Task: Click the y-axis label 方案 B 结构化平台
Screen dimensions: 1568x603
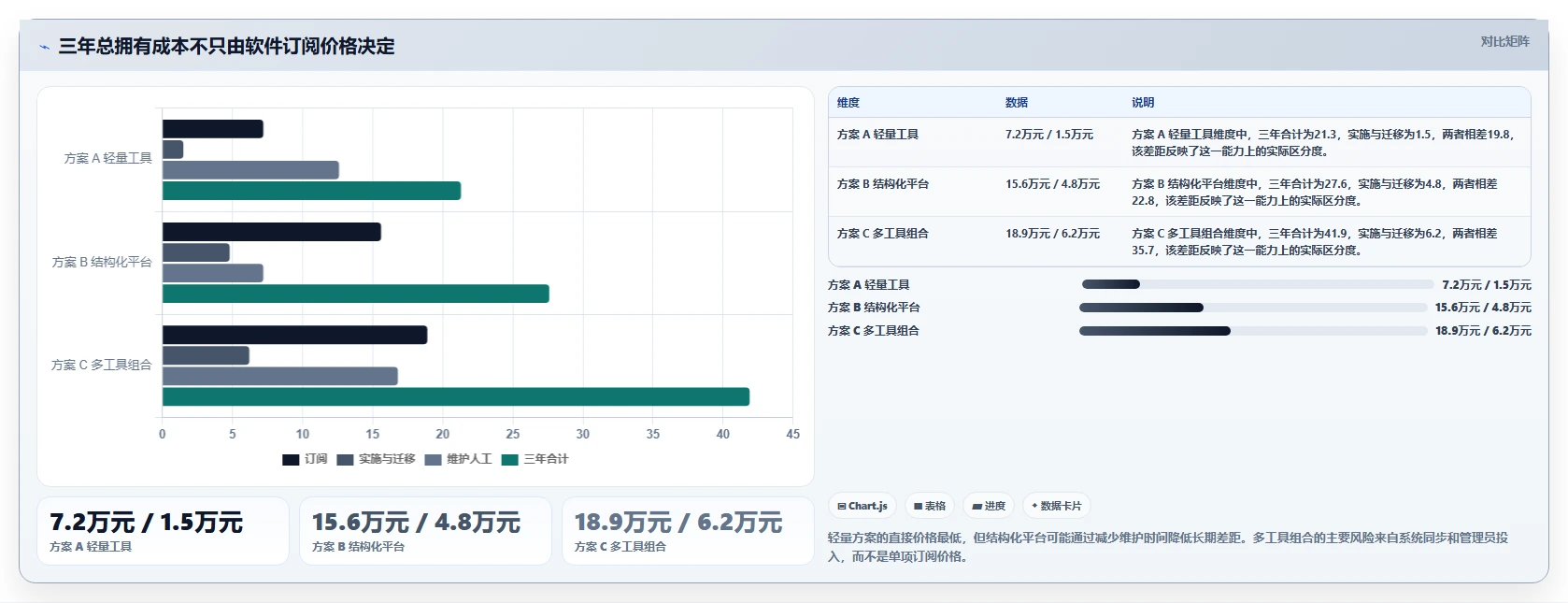Action: point(102,263)
